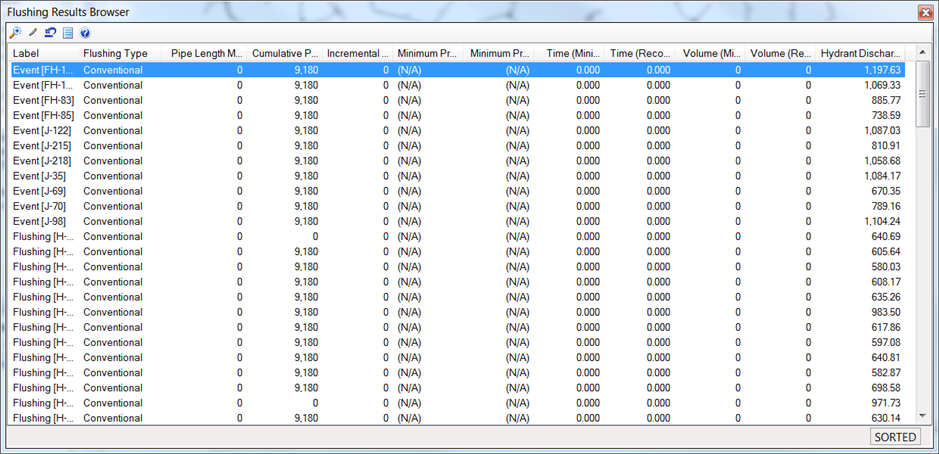Viewport: 939px width, 454px height.
Task: Select the Event [J-98] row
Action: 458,221
